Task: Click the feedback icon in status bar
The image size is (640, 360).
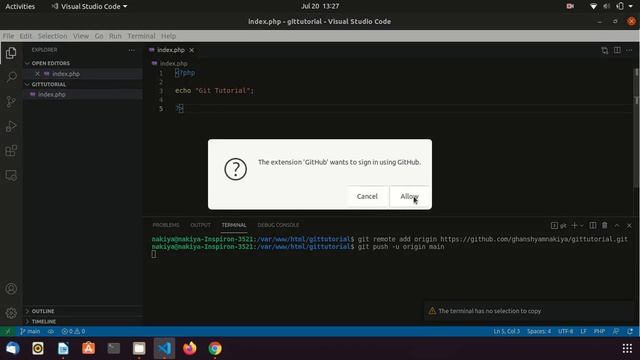Action: pyautogui.click(x=616, y=331)
